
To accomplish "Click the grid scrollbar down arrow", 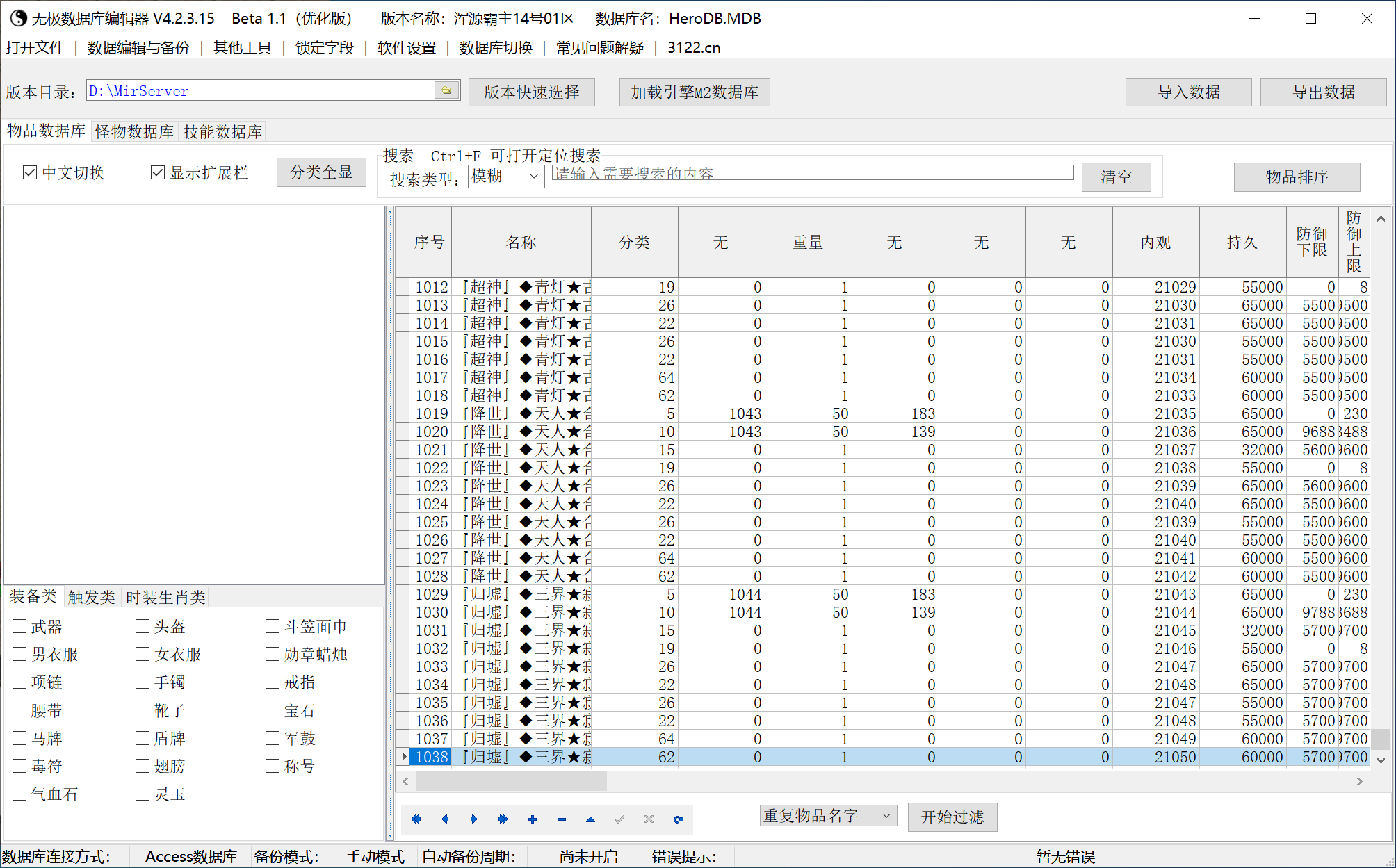I will pos(1381,760).
